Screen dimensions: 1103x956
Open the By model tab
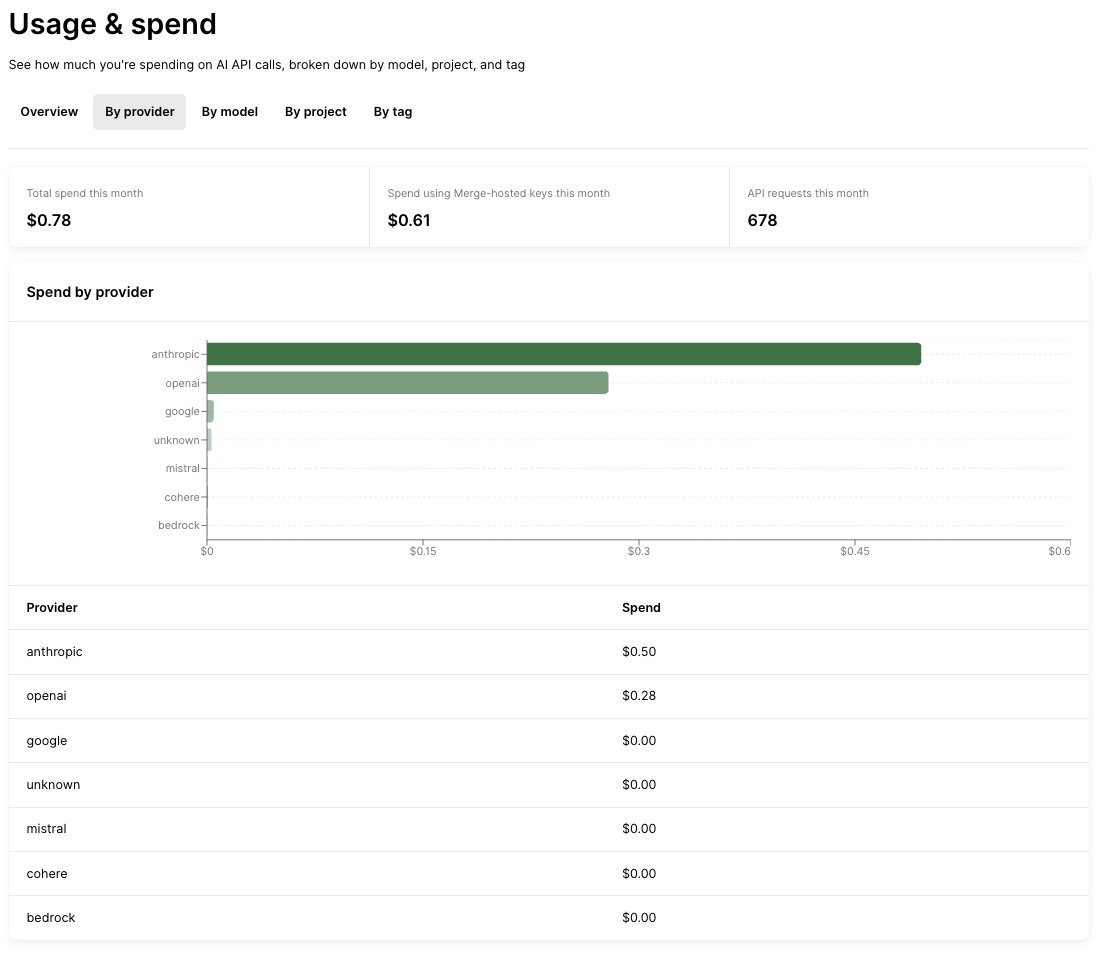coord(229,111)
